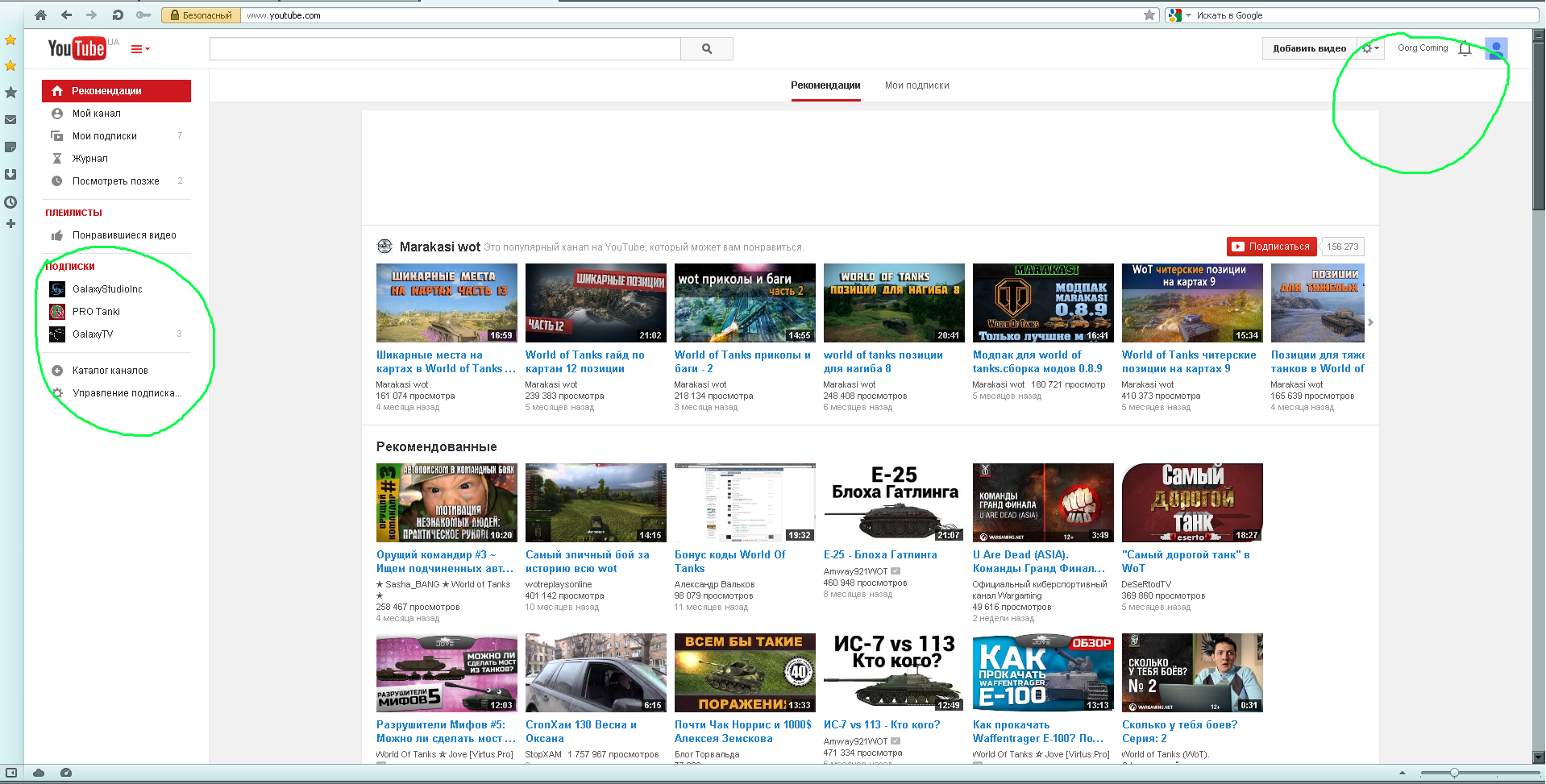Select Рекомендации in the left sidebar
Viewport: 1546px width, 784px height.
[116, 91]
